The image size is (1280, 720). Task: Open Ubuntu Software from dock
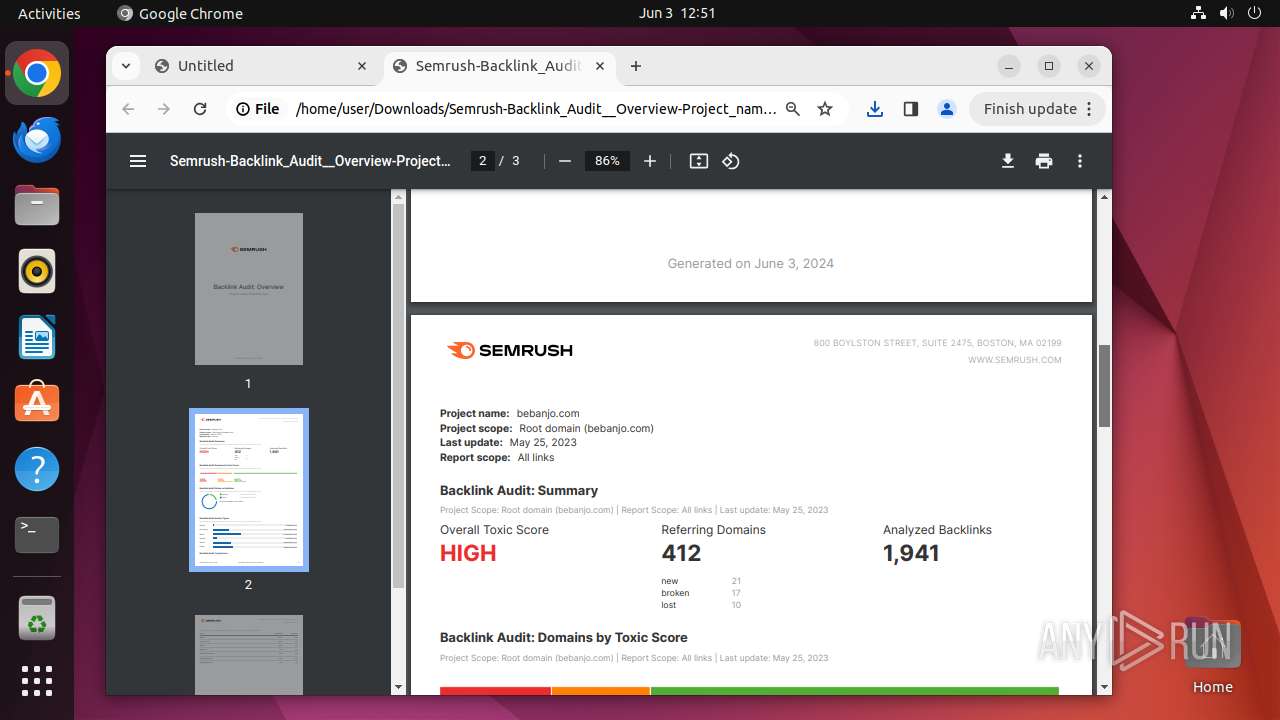(x=37, y=403)
